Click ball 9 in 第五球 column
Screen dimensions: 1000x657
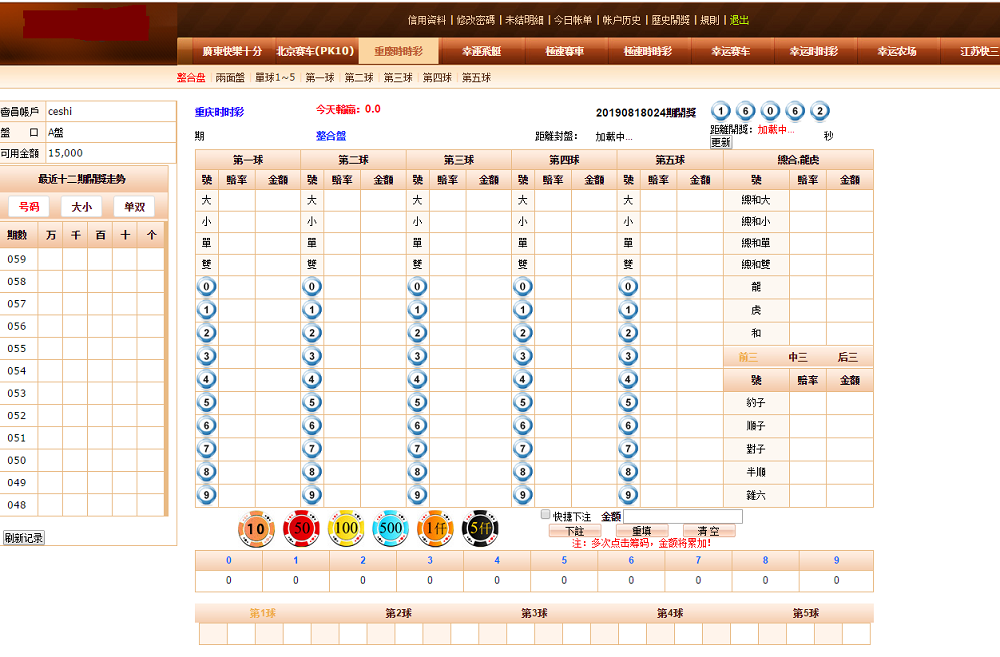pyautogui.click(x=628, y=494)
